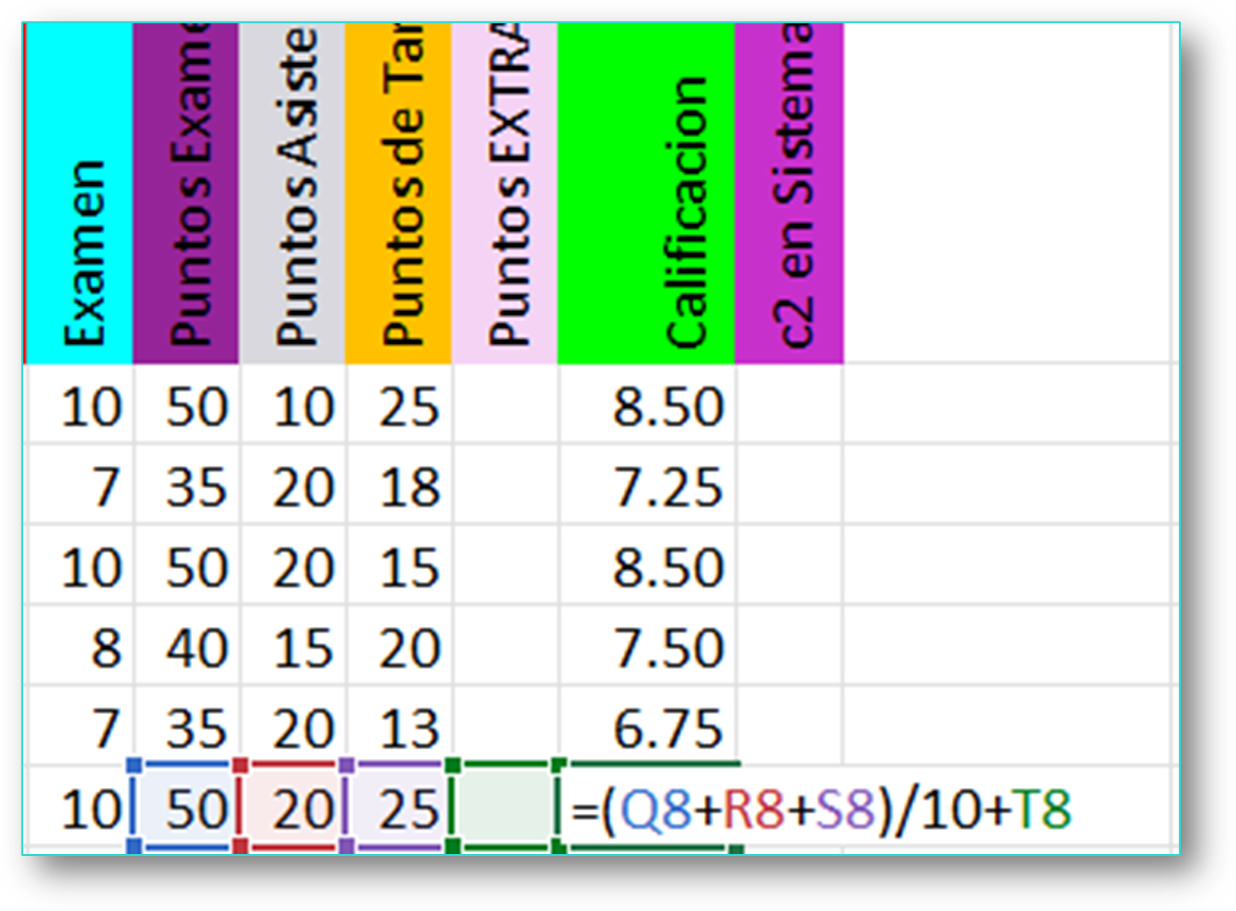The height and width of the screenshot is (911, 1236).
Task: Click the magenta c2 en Sistema header
Action: 789,195
